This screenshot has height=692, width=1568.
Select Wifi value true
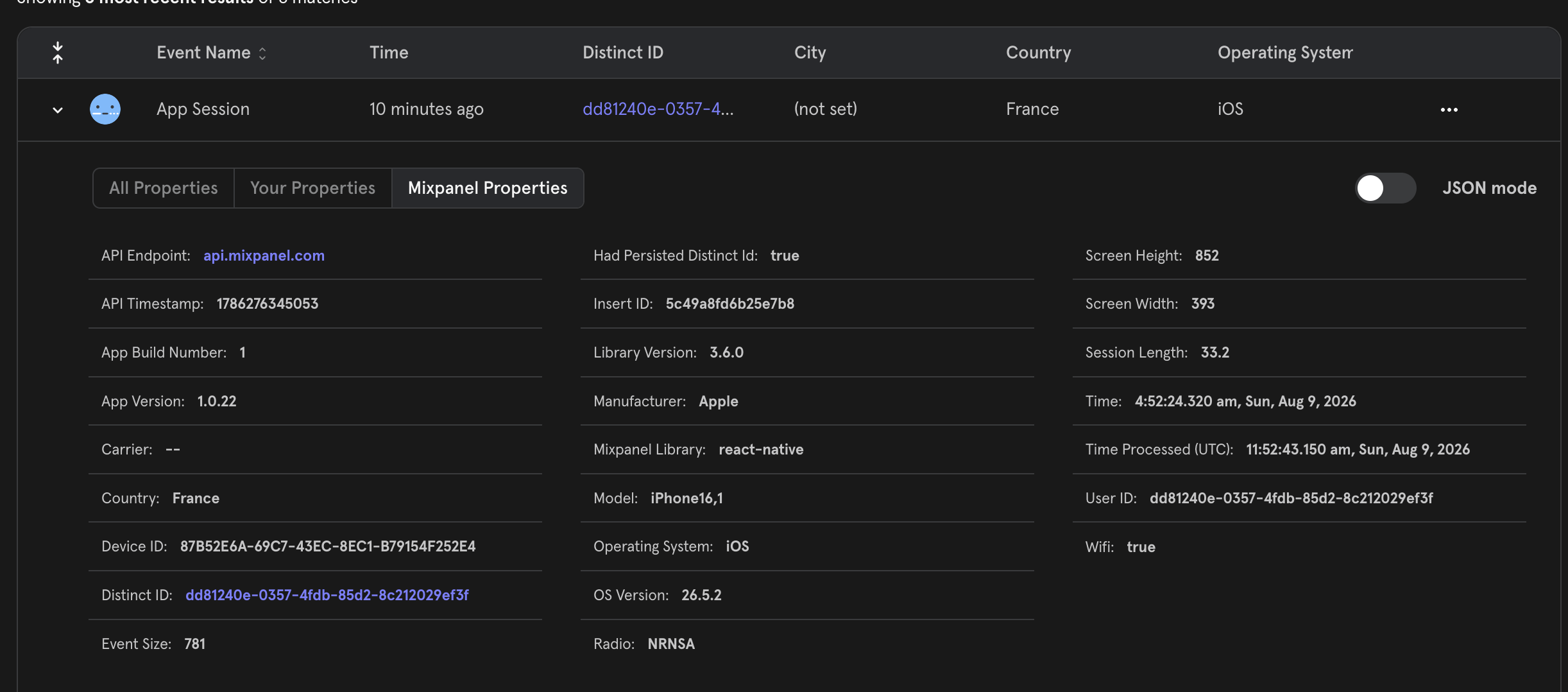pyautogui.click(x=1141, y=547)
